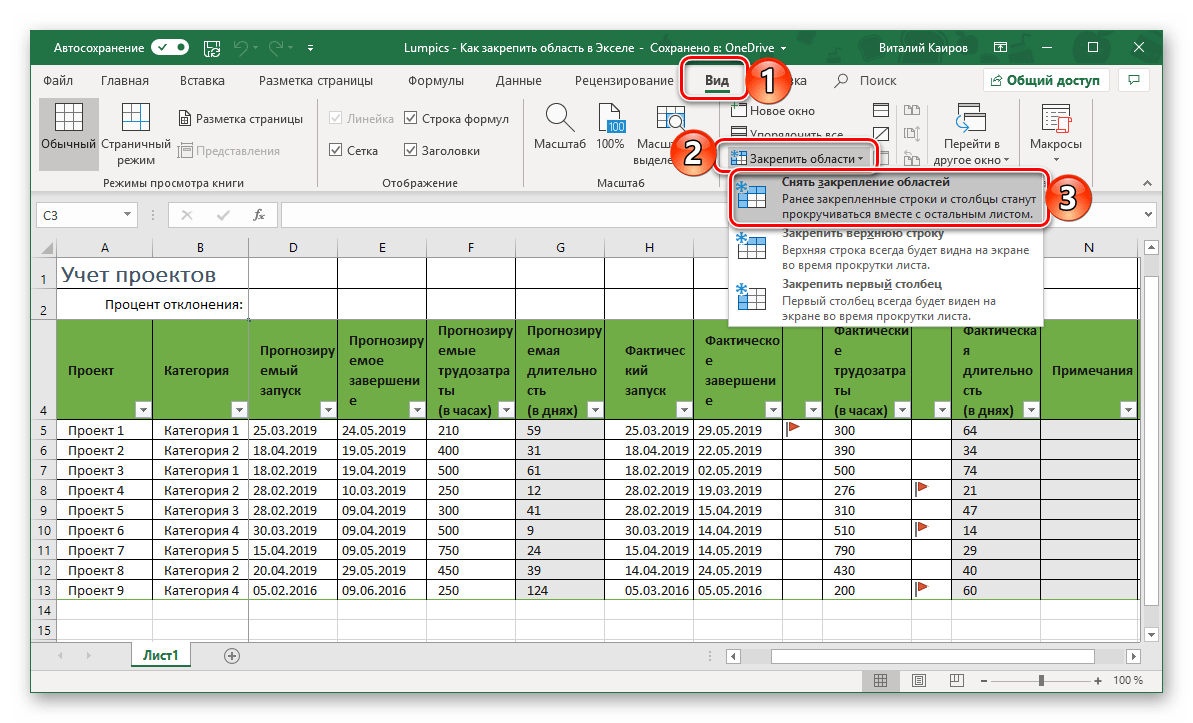Expand the Freeze panes (Закрепить области) dropdown
This screenshot has height=723, width=1193.
pyautogui.click(x=797, y=159)
